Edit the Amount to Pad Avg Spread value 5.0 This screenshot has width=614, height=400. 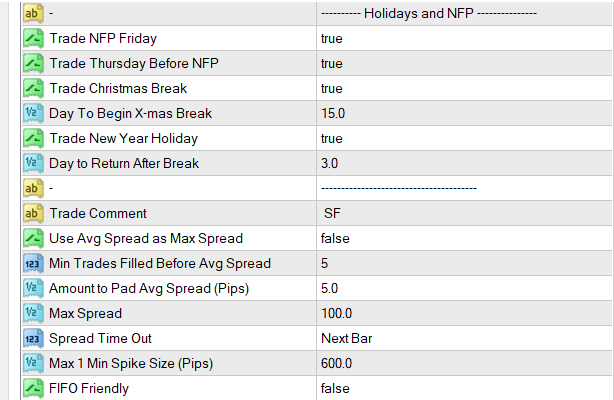point(331,288)
